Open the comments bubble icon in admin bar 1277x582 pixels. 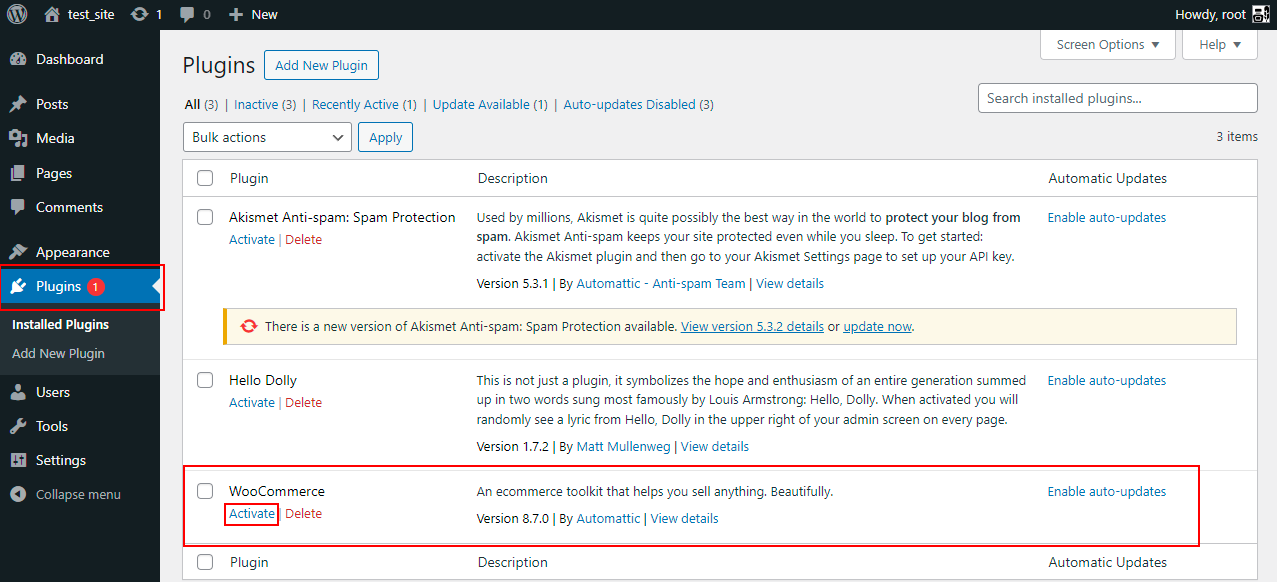pos(187,14)
